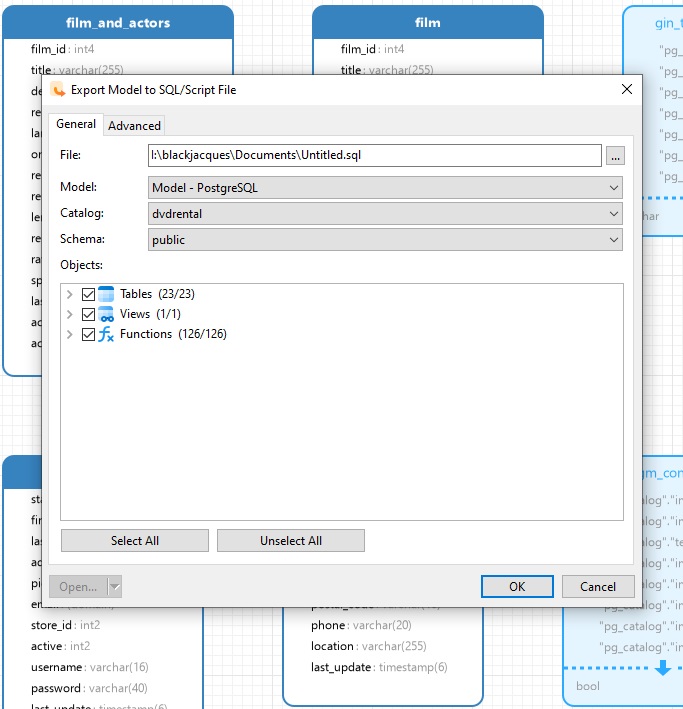
Task: Select the General tab
Action: [x=76, y=124]
